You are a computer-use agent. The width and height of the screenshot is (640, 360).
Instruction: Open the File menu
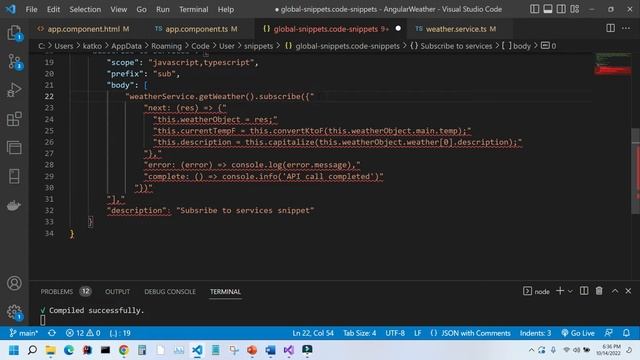tap(31, 9)
